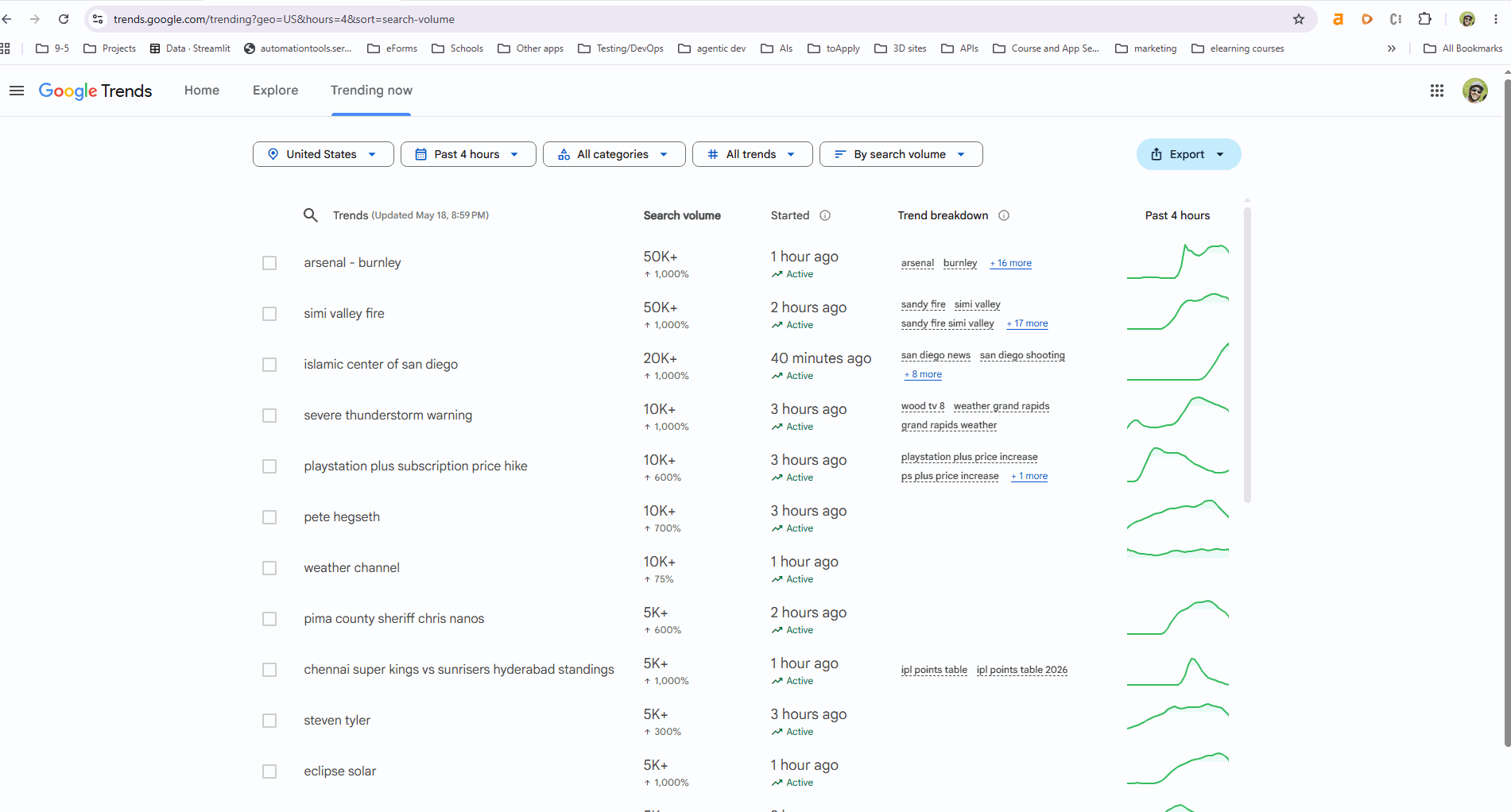
Task: Open the Schools bookmarks folder
Action: [x=458, y=48]
